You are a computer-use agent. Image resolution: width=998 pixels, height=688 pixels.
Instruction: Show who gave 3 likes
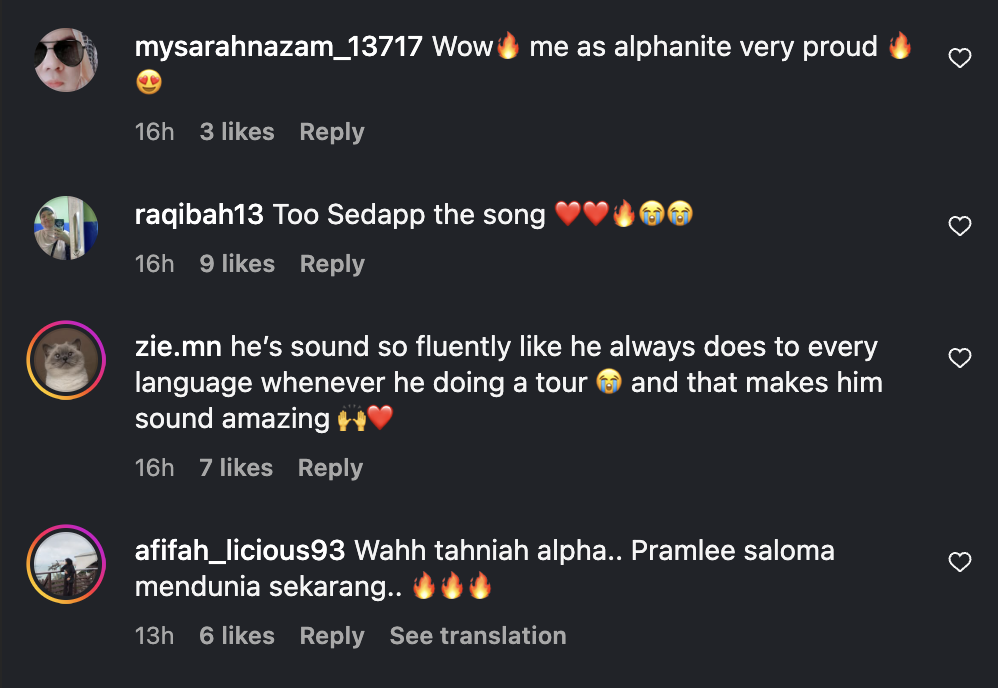coord(237,132)
